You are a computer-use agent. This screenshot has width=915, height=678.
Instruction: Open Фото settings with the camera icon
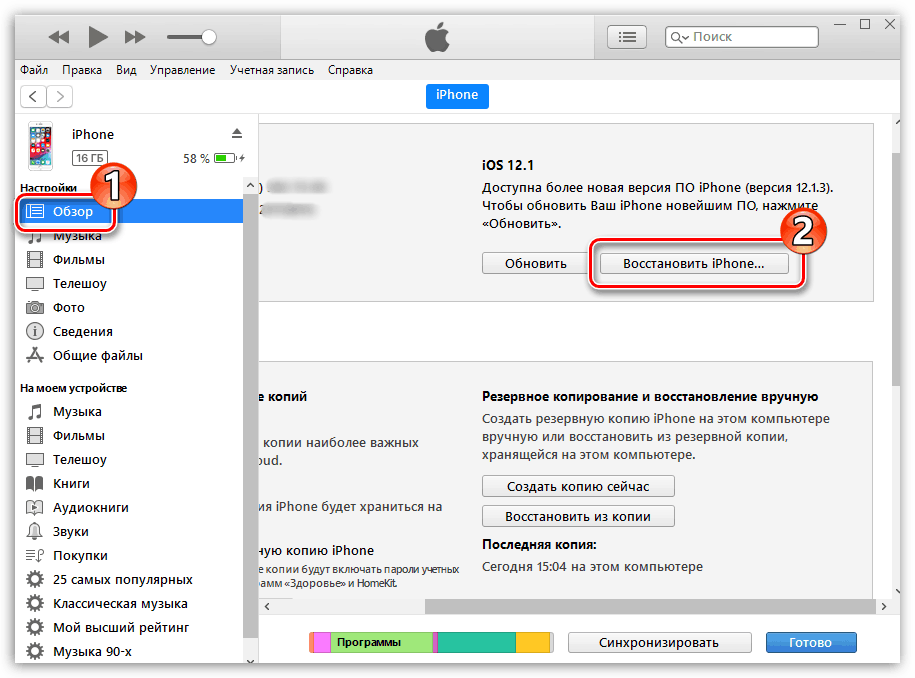[130, 307]
